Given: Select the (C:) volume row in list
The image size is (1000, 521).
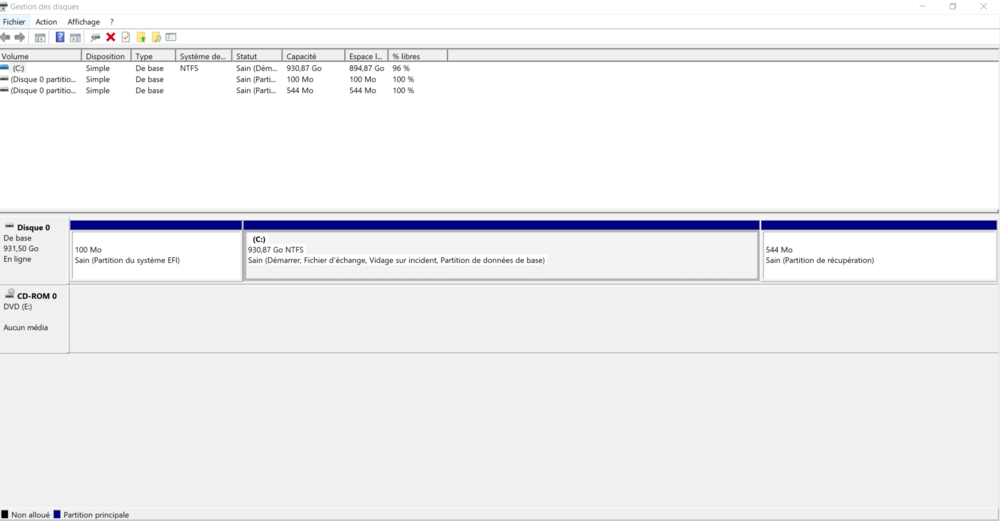Looking at the screenshot, I should (x=40, y=68).
